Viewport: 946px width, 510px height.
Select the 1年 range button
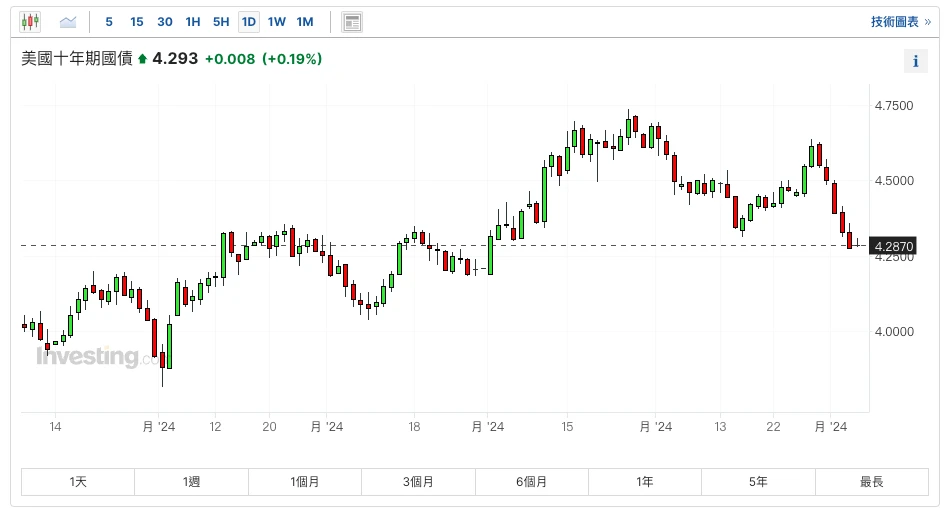point(645,482)
